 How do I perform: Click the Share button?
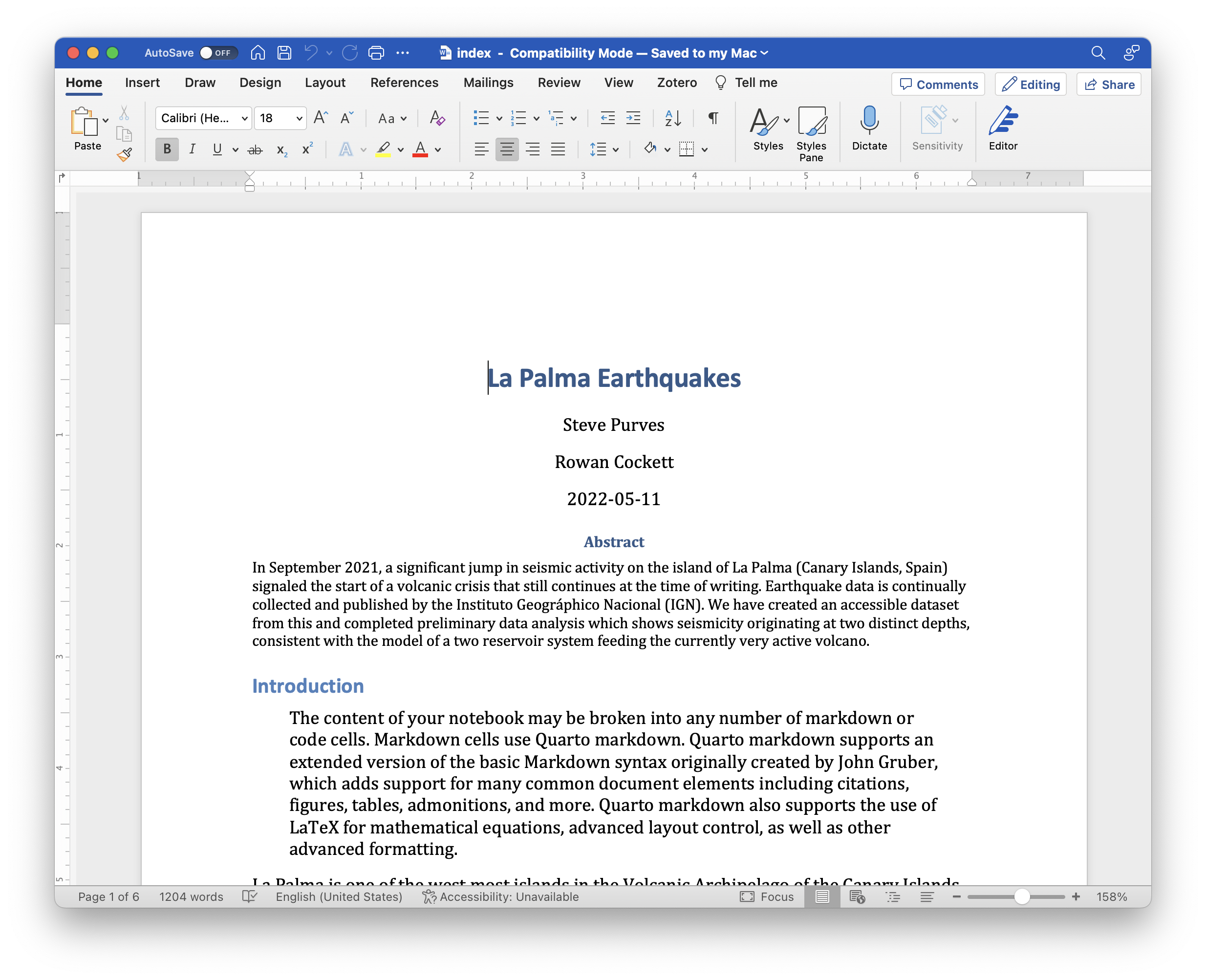pos(1108,84)
